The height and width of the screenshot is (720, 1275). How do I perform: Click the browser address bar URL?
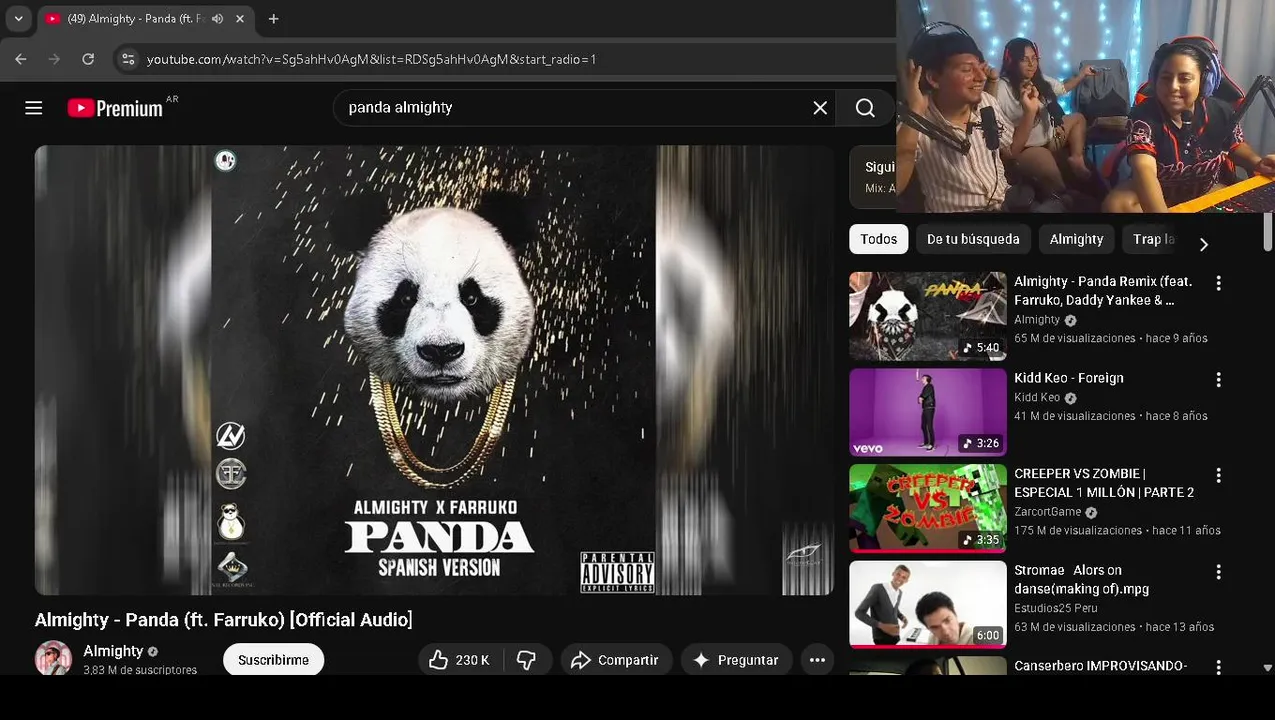pos(371,59)
